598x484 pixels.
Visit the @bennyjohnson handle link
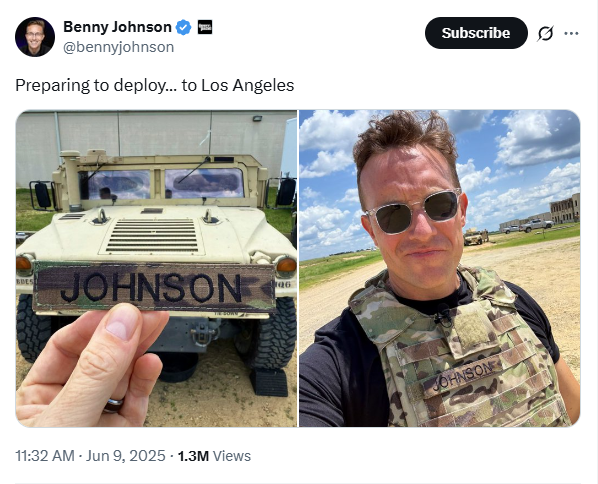coord(118,47)
